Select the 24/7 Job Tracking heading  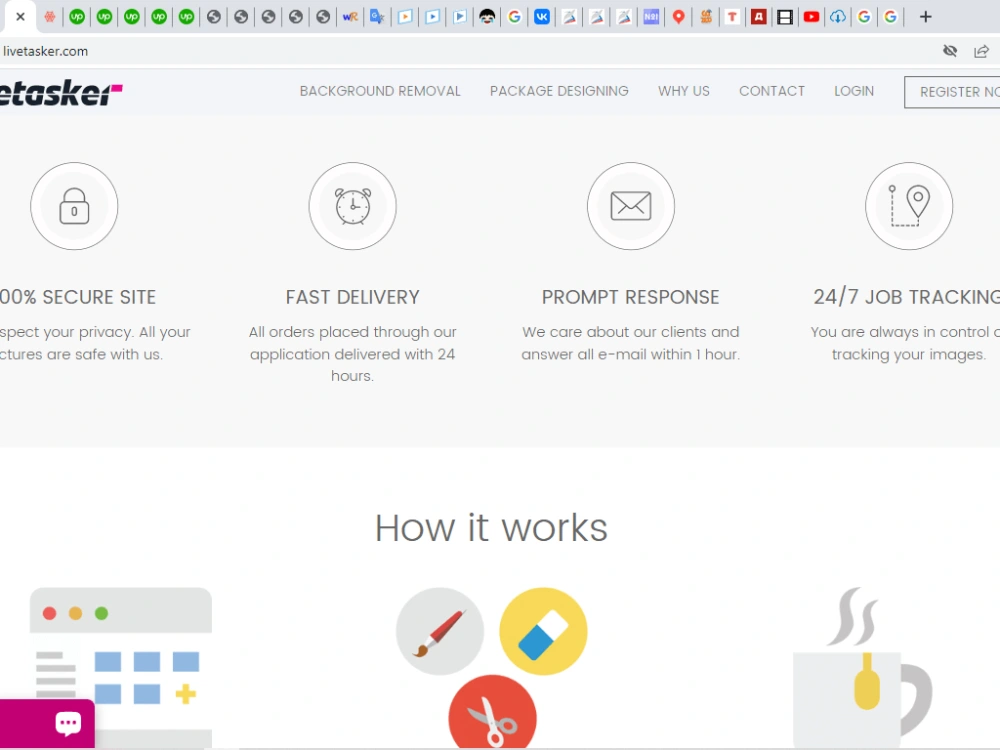coord(906,297)
